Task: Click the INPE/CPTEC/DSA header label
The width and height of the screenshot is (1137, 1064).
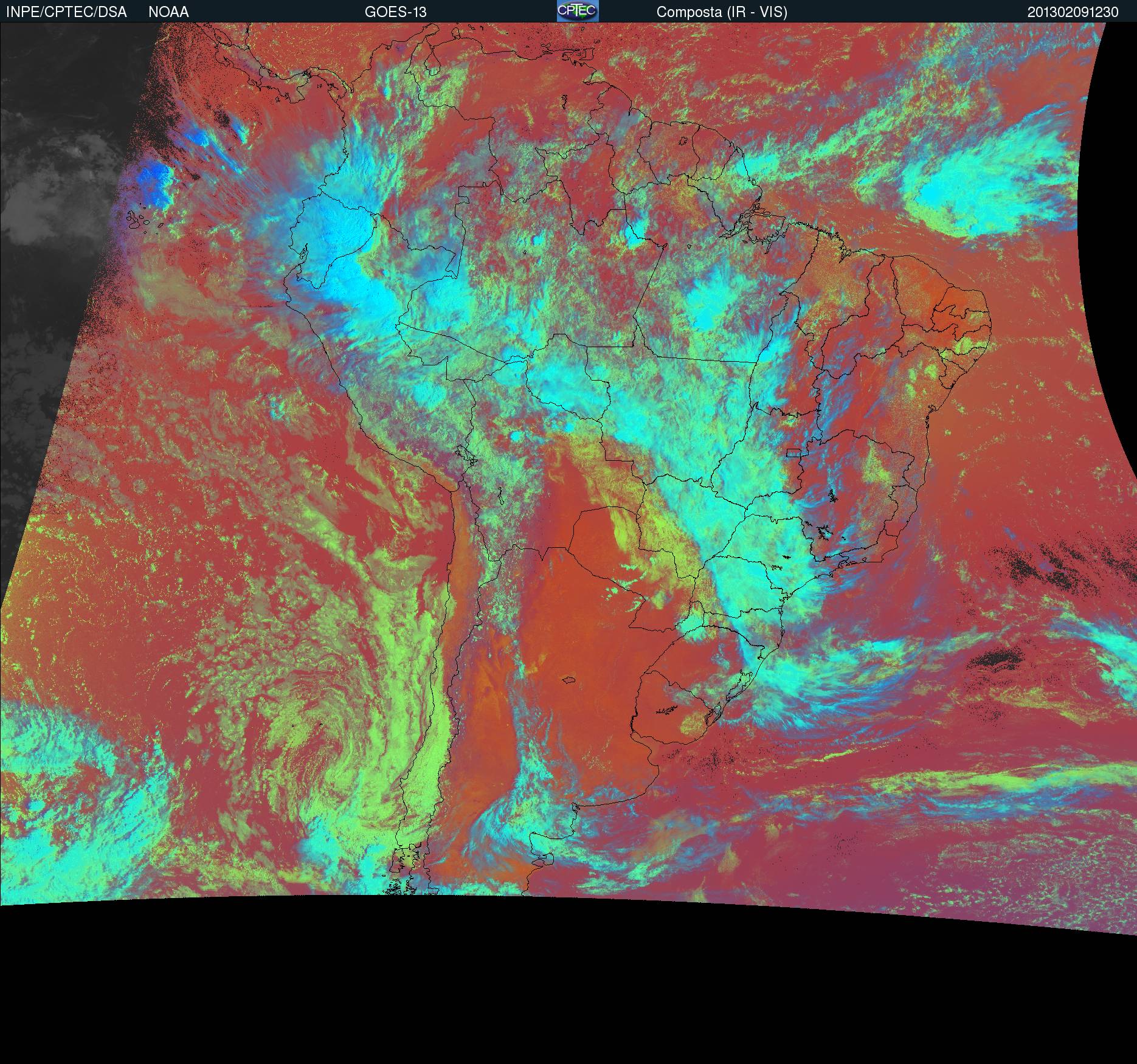Action: coord(66,12)
